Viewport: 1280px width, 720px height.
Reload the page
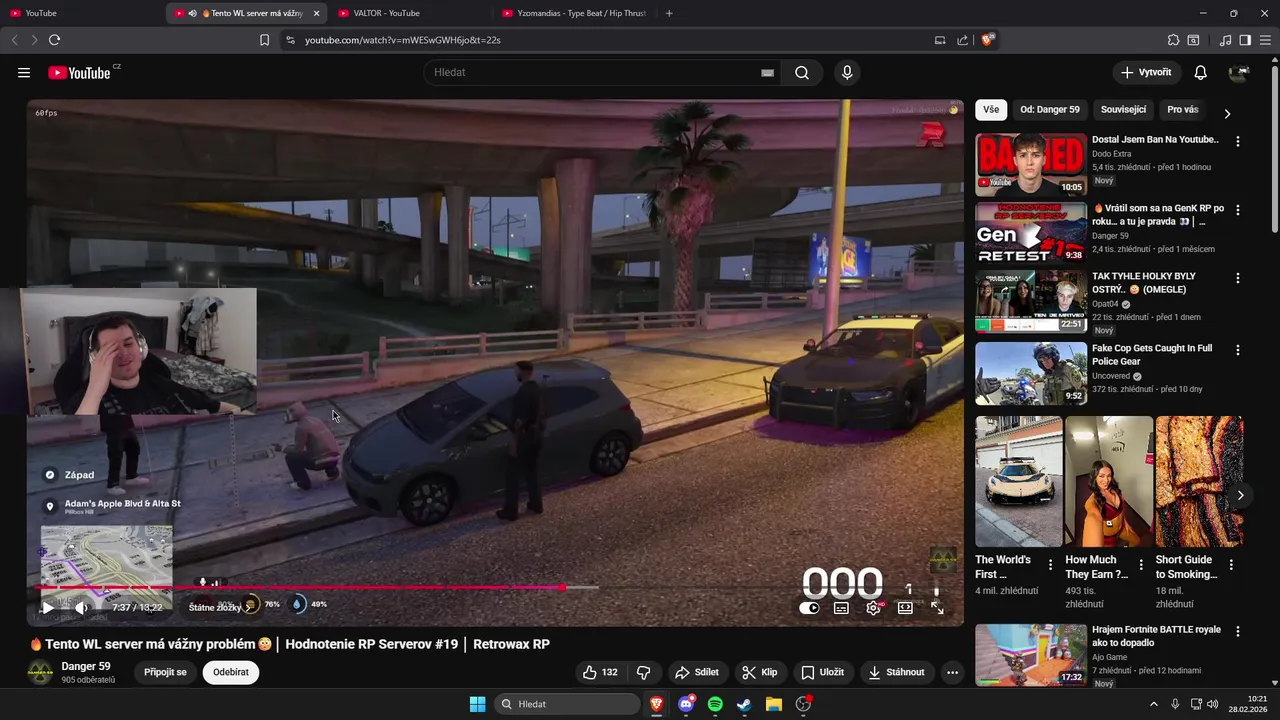coord(54,40)
